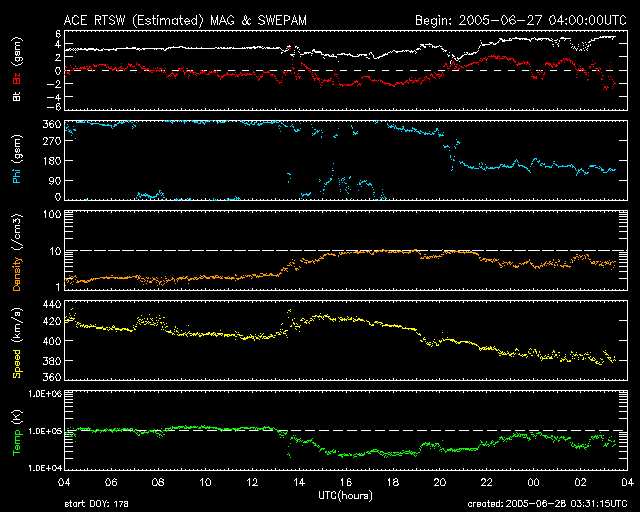The image size is (640, 512).
Task: Click the red Bz axis label
Action: pos(17,79)
